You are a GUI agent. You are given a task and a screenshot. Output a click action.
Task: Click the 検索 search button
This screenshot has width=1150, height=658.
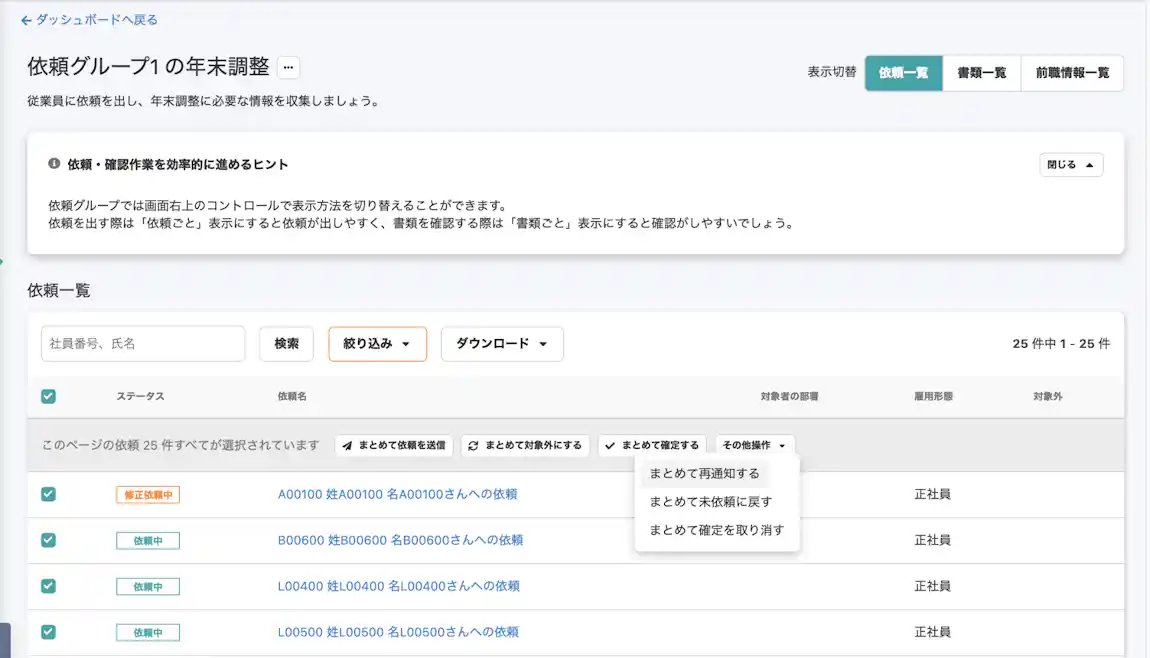pos(286,343)
